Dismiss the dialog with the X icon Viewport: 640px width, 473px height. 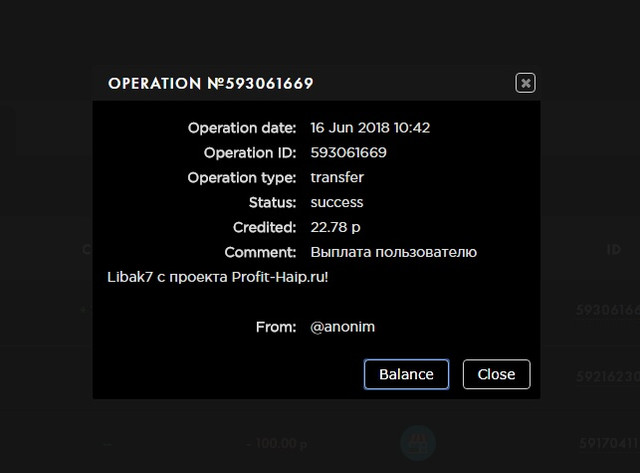point(525,83)
